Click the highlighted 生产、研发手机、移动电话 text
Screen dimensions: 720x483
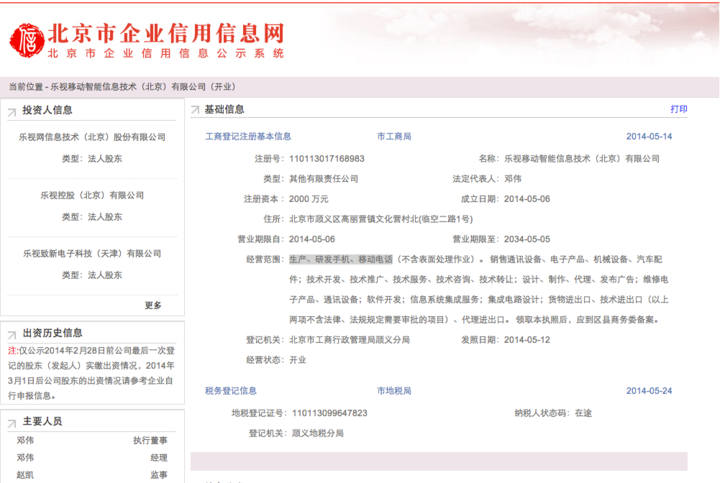pyautogui.click(x=340, y=258)
